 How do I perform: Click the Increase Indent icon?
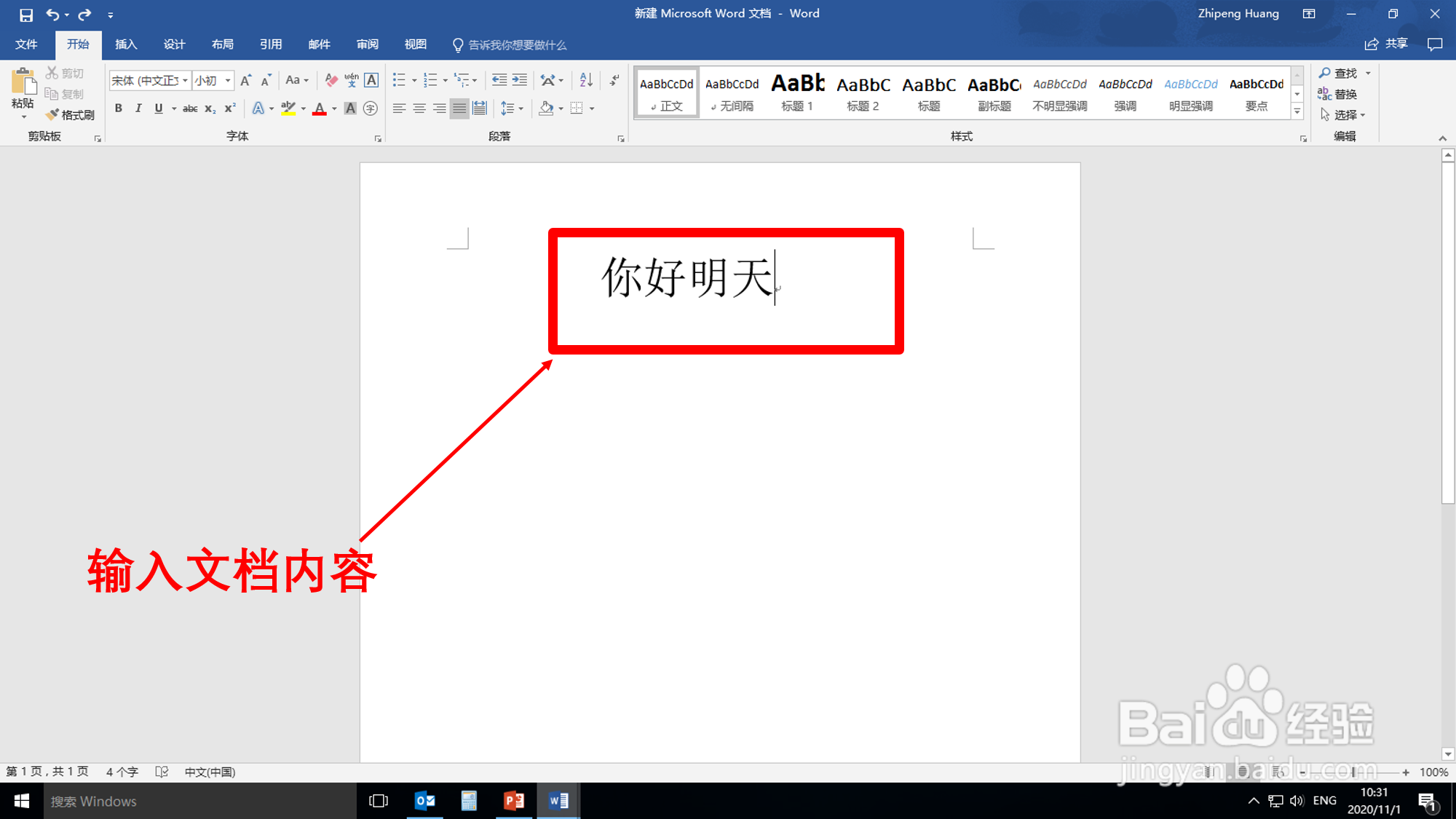(520, 80)
